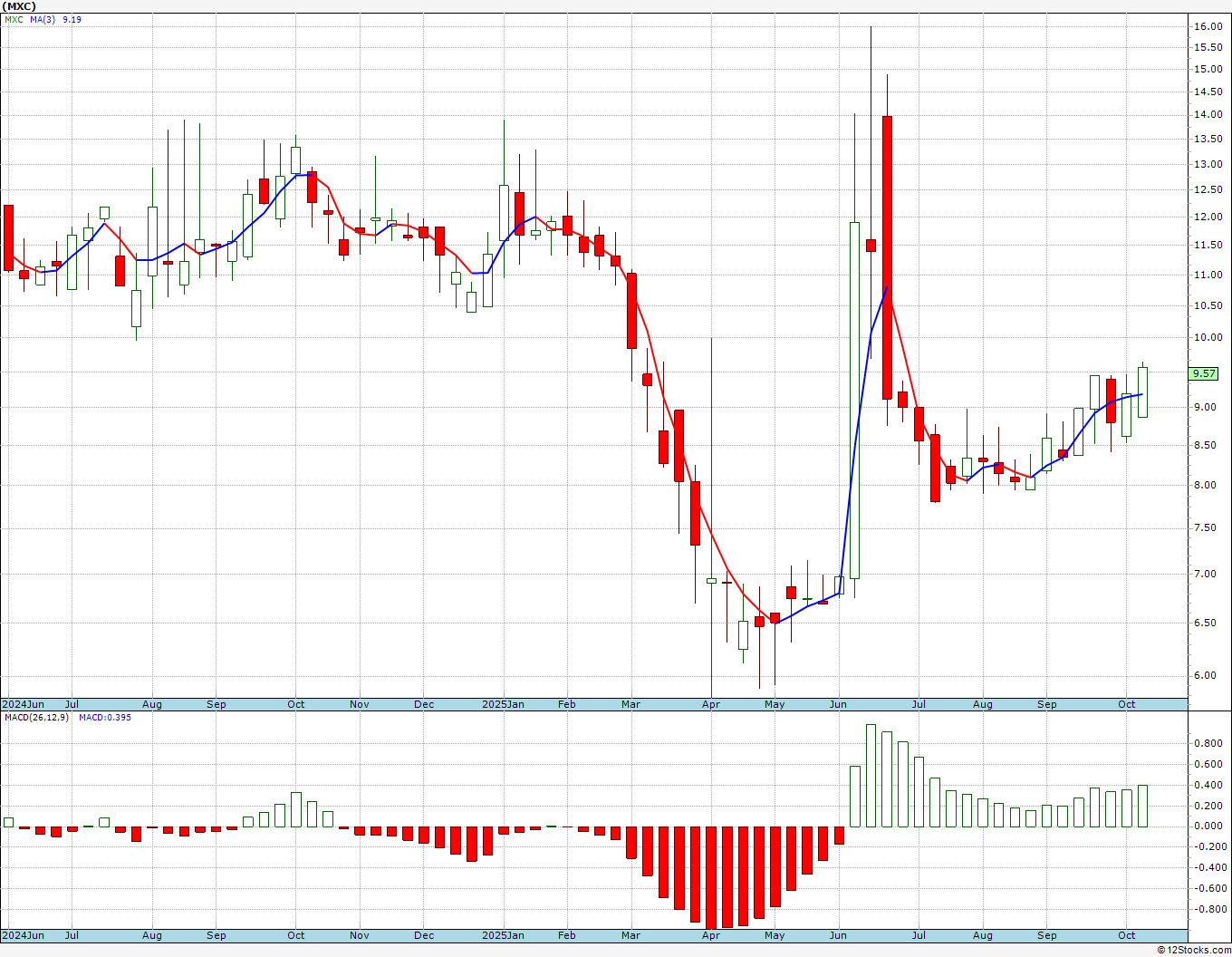The height and width of the screenshot is (957, 1232).
Task: Click the 16.00 price axis label
Action: click(1208, 26)
